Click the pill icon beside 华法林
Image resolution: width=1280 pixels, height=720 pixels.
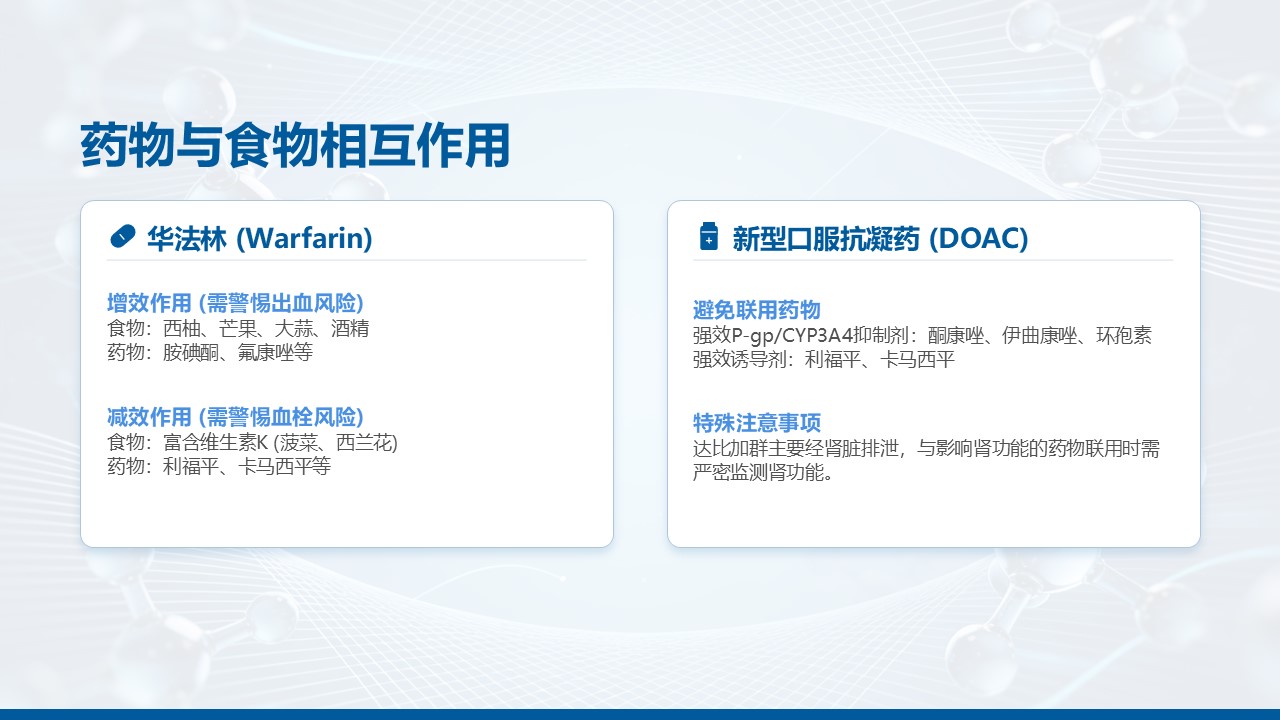121,237
